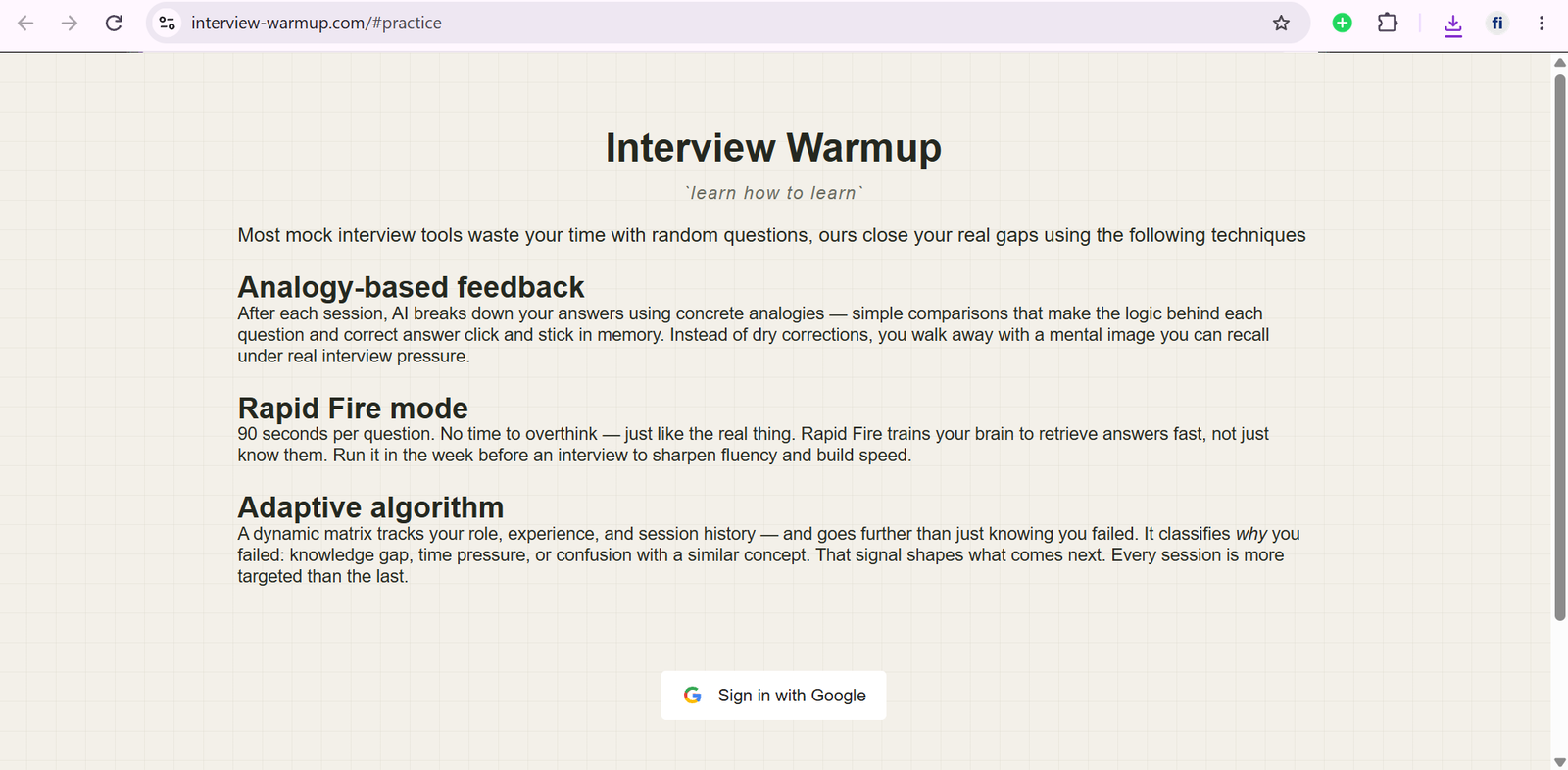Click the 'Analogy-based feedback' heading

tap(411, 287)
